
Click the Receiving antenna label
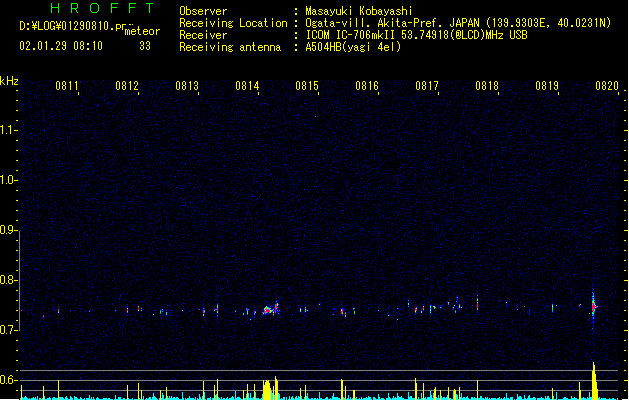[x=230, y=47]
